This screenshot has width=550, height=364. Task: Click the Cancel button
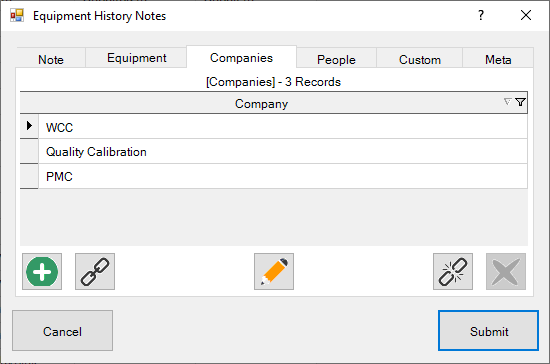pyautogui.click(x=62, y=330)
